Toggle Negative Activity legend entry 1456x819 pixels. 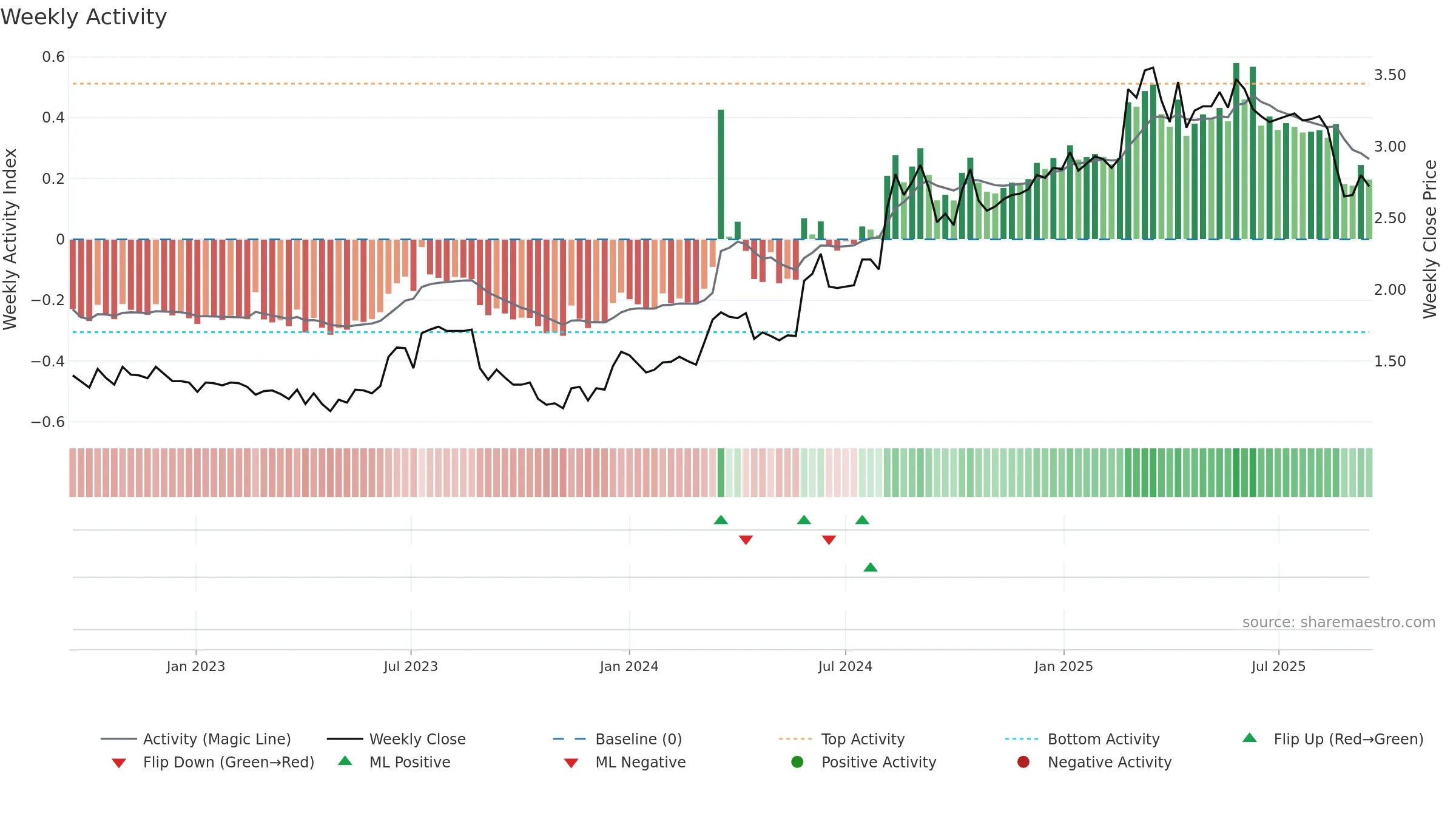coord(1094,762)
